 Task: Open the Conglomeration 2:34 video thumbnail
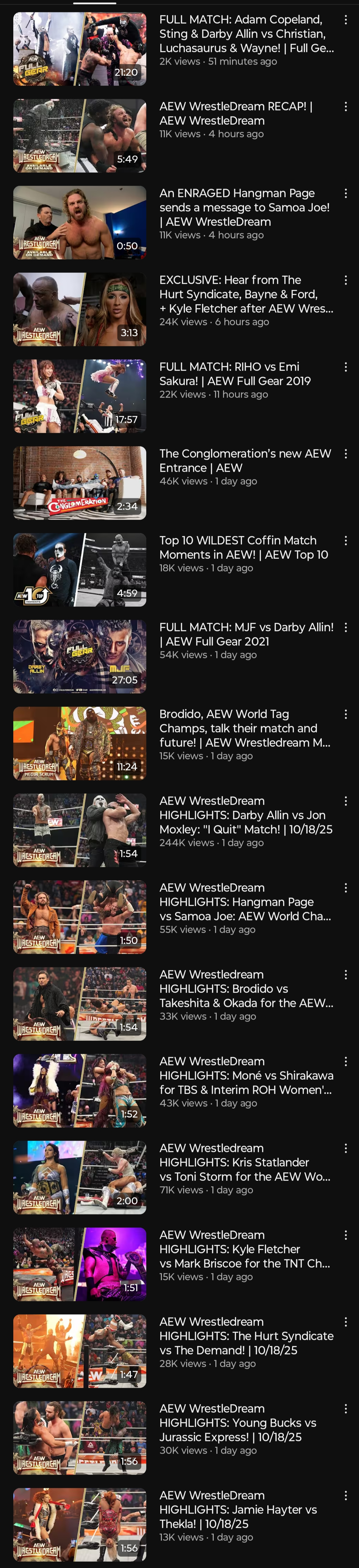click(80, 483)
